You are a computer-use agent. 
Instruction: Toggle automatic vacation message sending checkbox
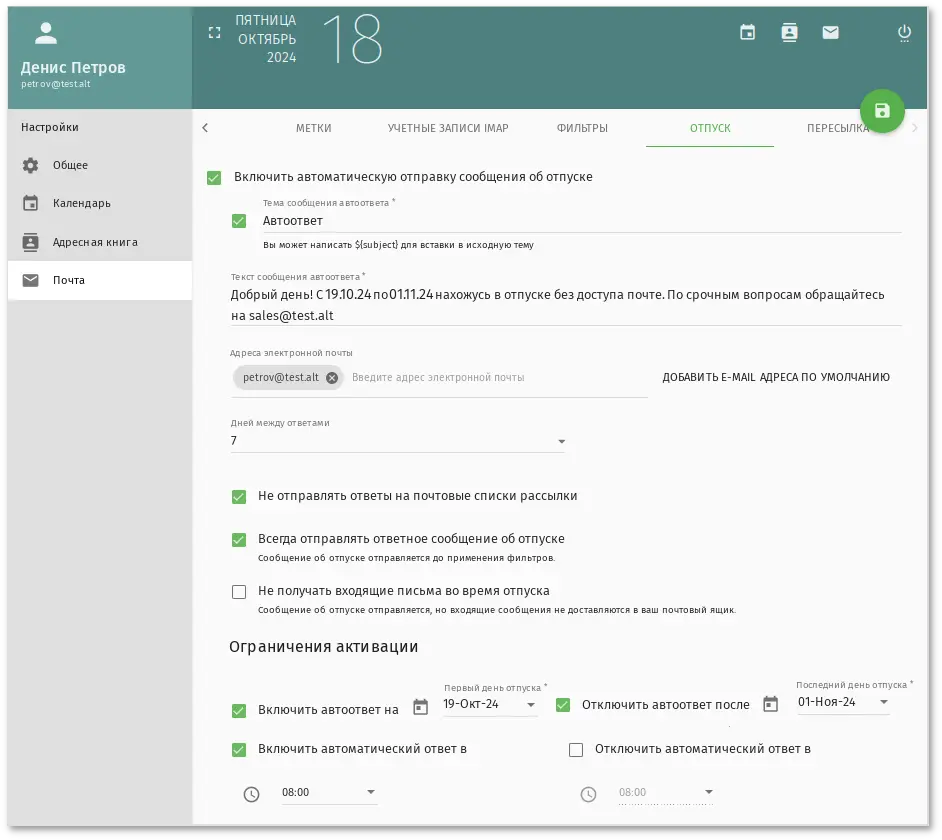(214, 177)
